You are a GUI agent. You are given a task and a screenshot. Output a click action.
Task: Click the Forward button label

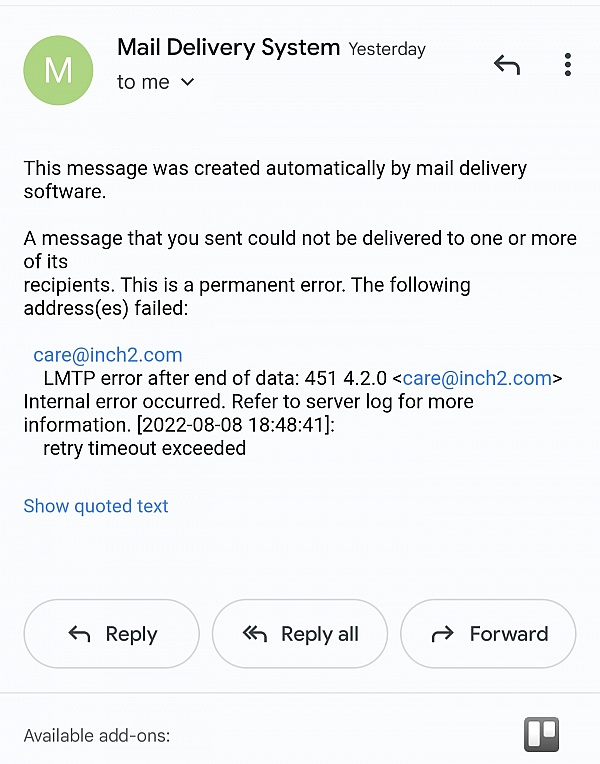509,634
